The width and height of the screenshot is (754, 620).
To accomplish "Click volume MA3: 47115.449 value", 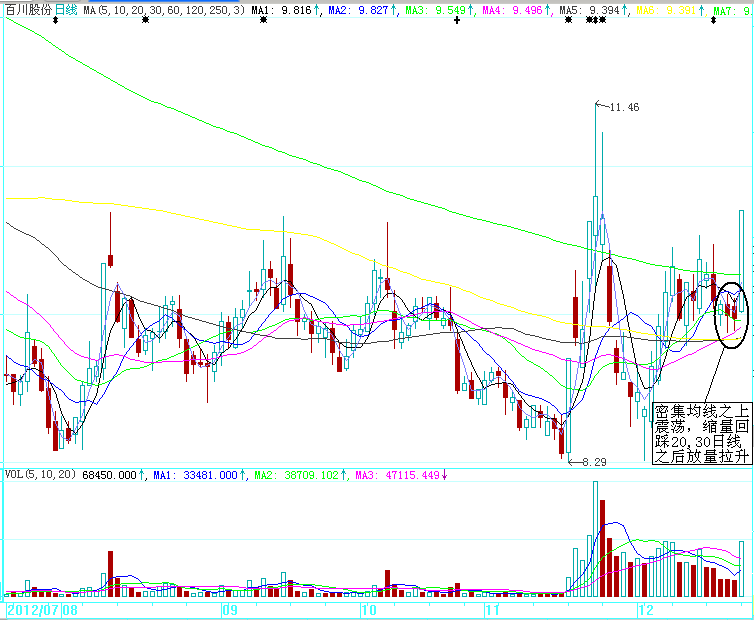I will click(398, 475).
